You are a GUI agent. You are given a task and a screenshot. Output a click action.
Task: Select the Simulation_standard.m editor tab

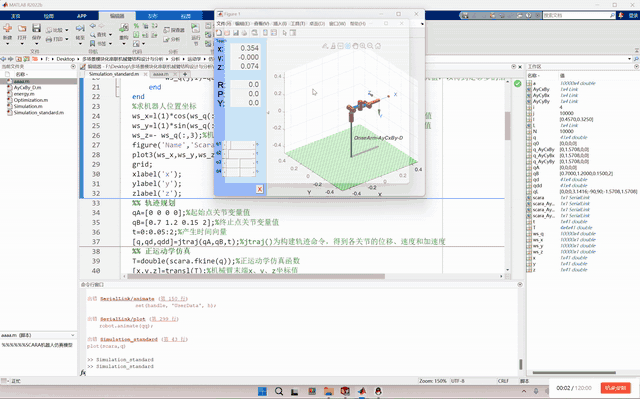tap(114, 74)
